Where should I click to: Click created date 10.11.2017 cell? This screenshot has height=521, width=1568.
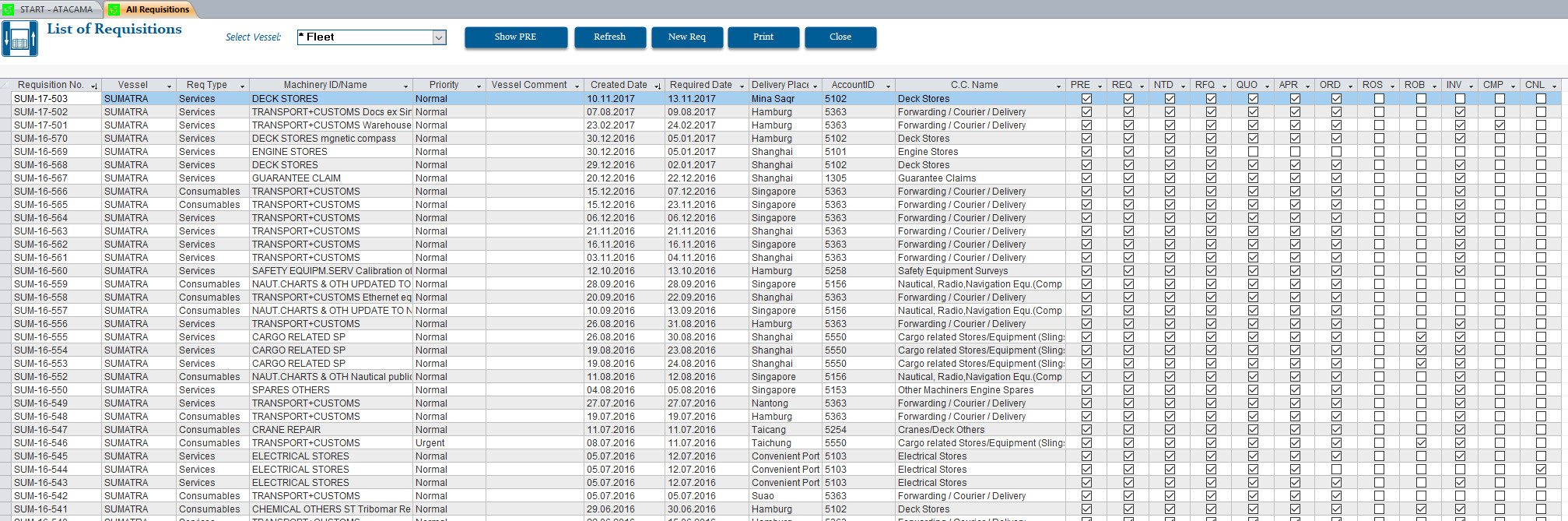pos(624,99)
